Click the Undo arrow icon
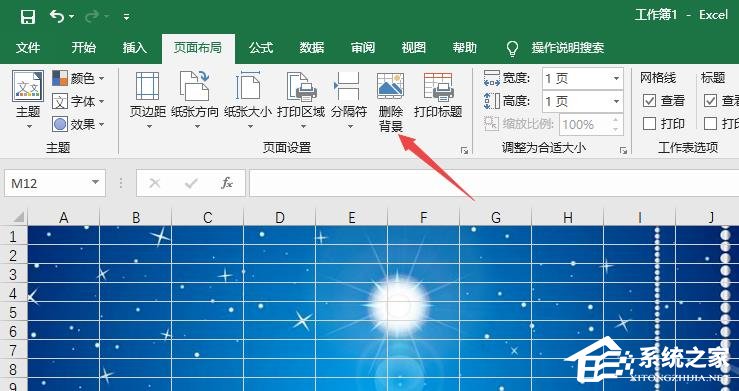The image size is (739, 391). pyautogui.click(x=57, y=16)
